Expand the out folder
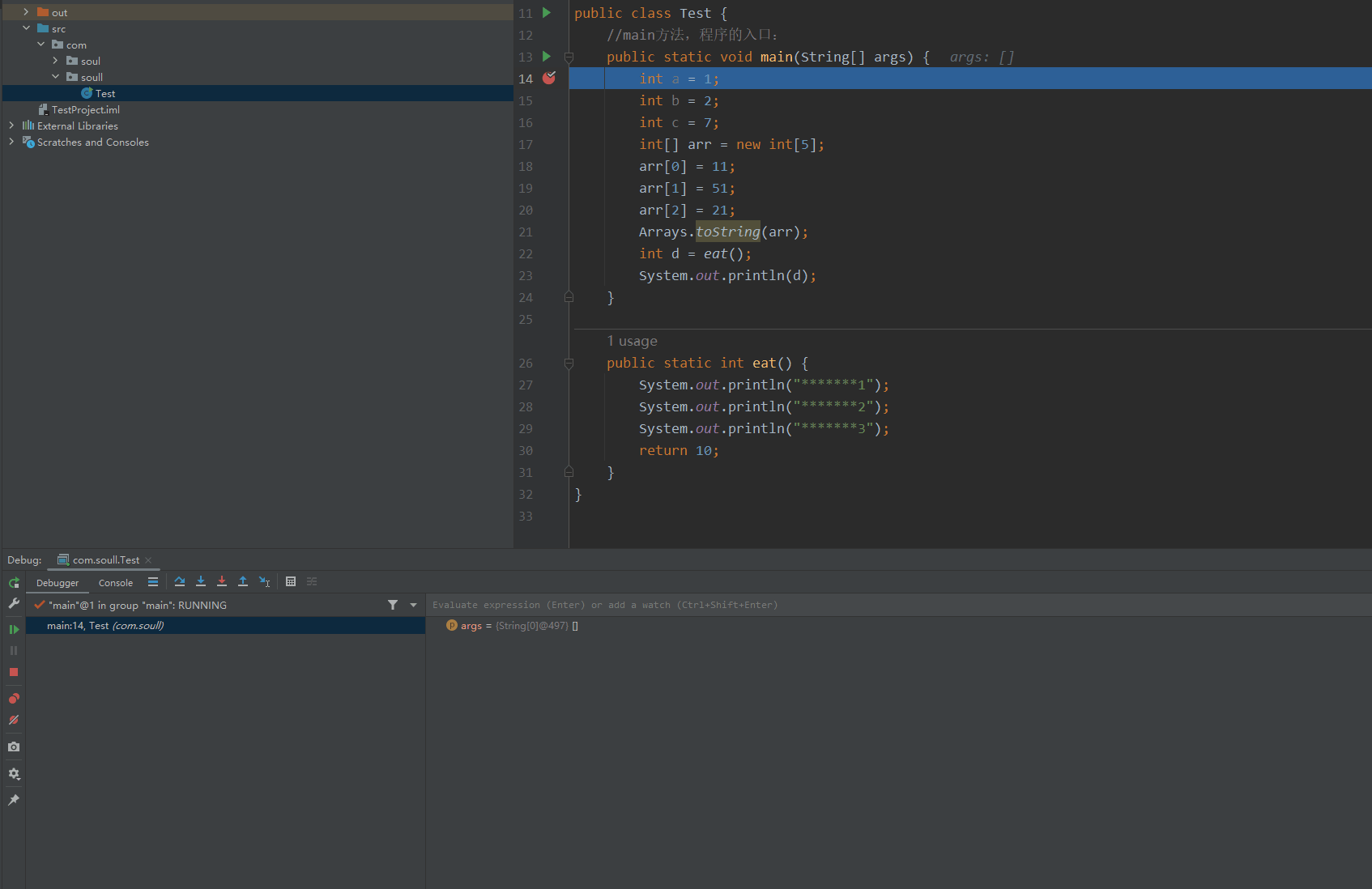Screen dimensions: 1372x889 (26, 12)
